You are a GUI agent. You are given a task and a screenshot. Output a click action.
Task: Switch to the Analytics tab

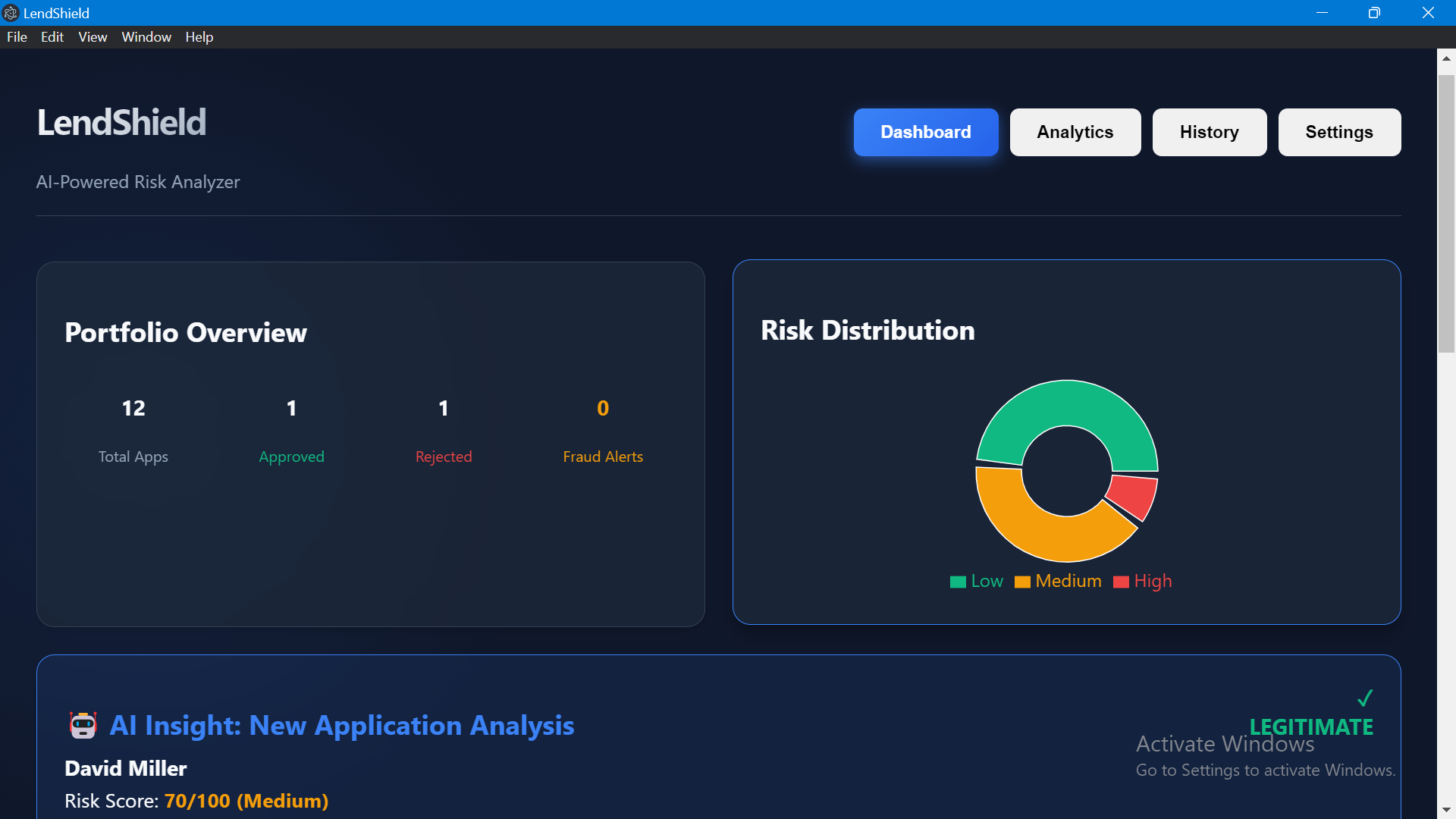coord(1075,132)
